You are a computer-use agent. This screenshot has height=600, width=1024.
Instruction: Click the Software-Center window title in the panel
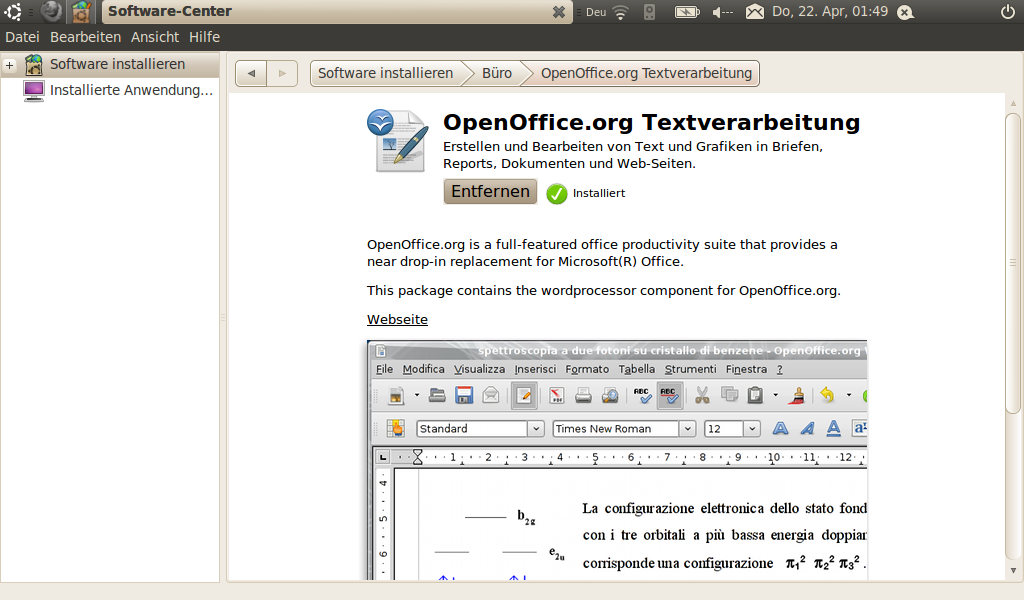170,11
